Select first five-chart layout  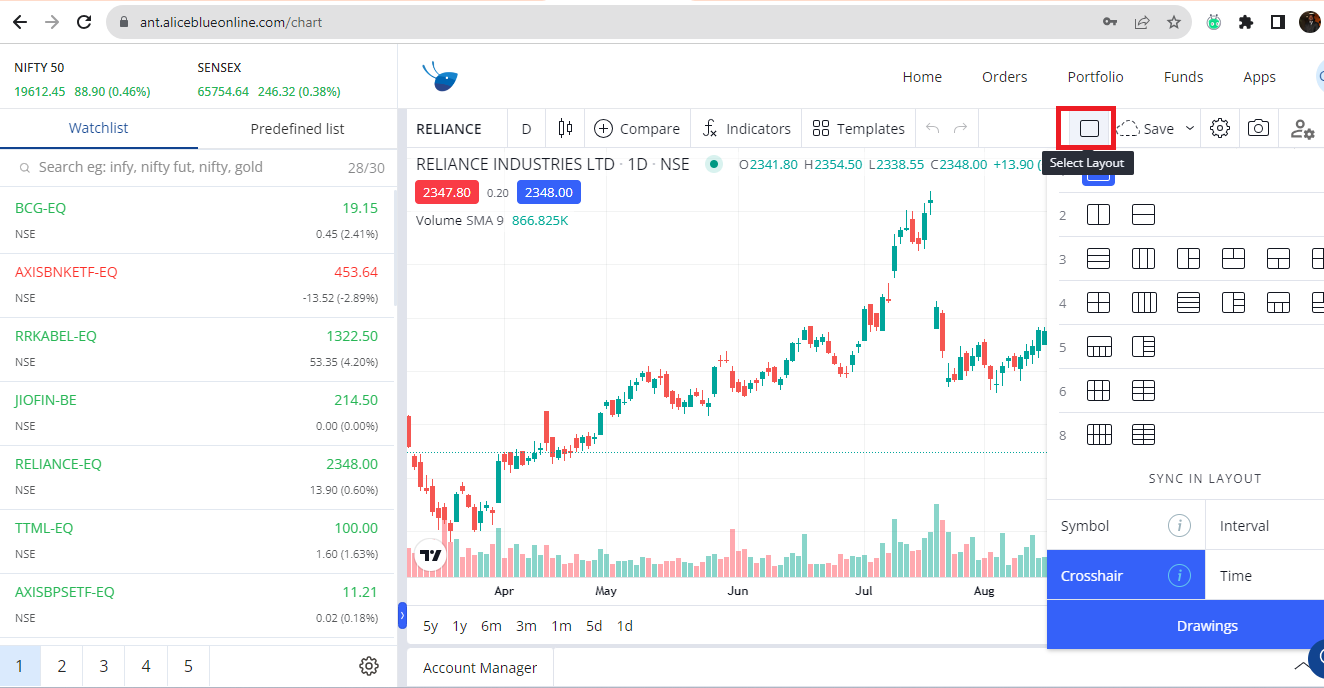[x=1098, y=347]
